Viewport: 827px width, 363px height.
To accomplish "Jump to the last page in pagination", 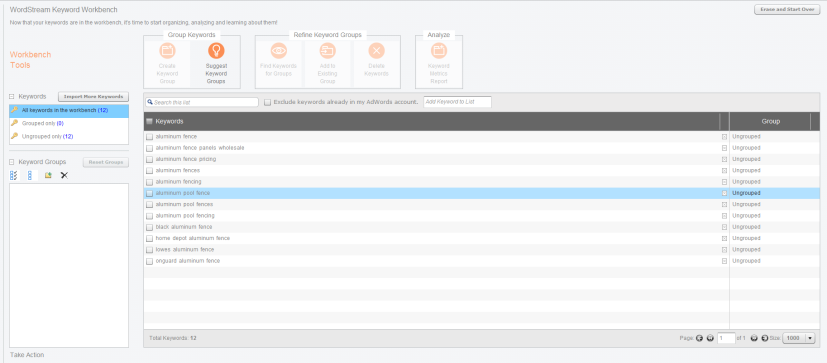I will click(764, 338).
